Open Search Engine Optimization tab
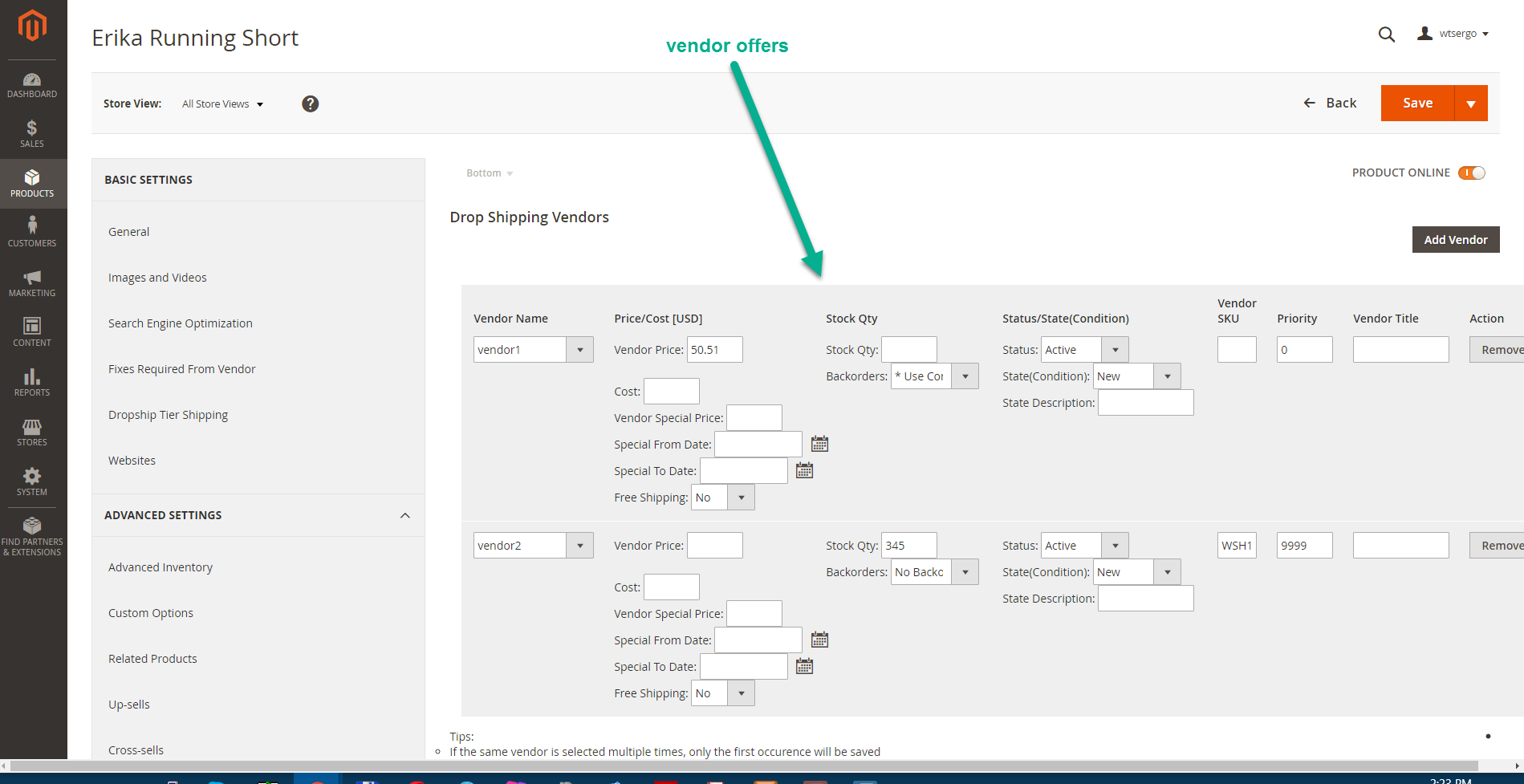Image resolution: width=1524 pixels, height=784 pixels. (x=181, y=323)
